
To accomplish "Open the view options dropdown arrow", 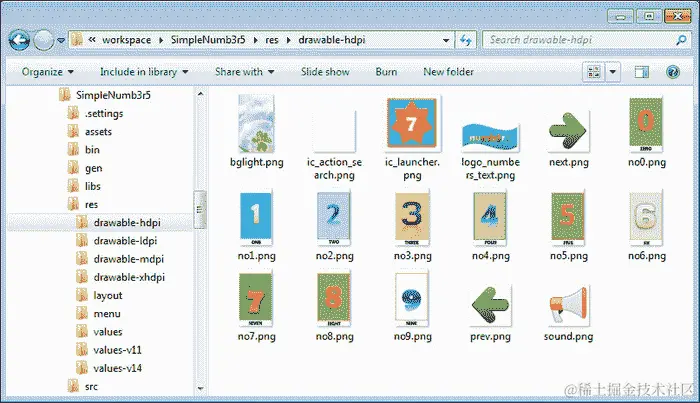I will click(x=613, y=72).
